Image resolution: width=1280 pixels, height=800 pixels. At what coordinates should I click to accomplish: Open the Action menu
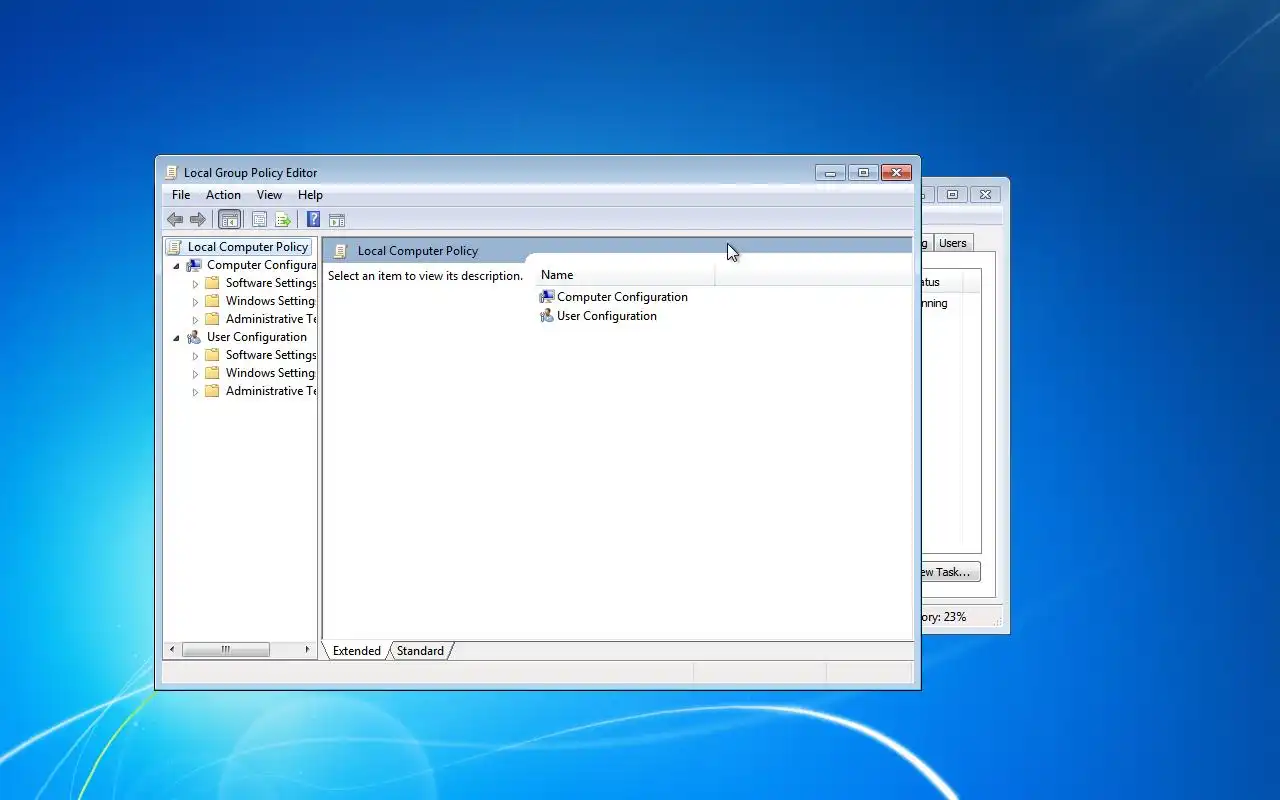pyautogui.click(x=223, y=195)
